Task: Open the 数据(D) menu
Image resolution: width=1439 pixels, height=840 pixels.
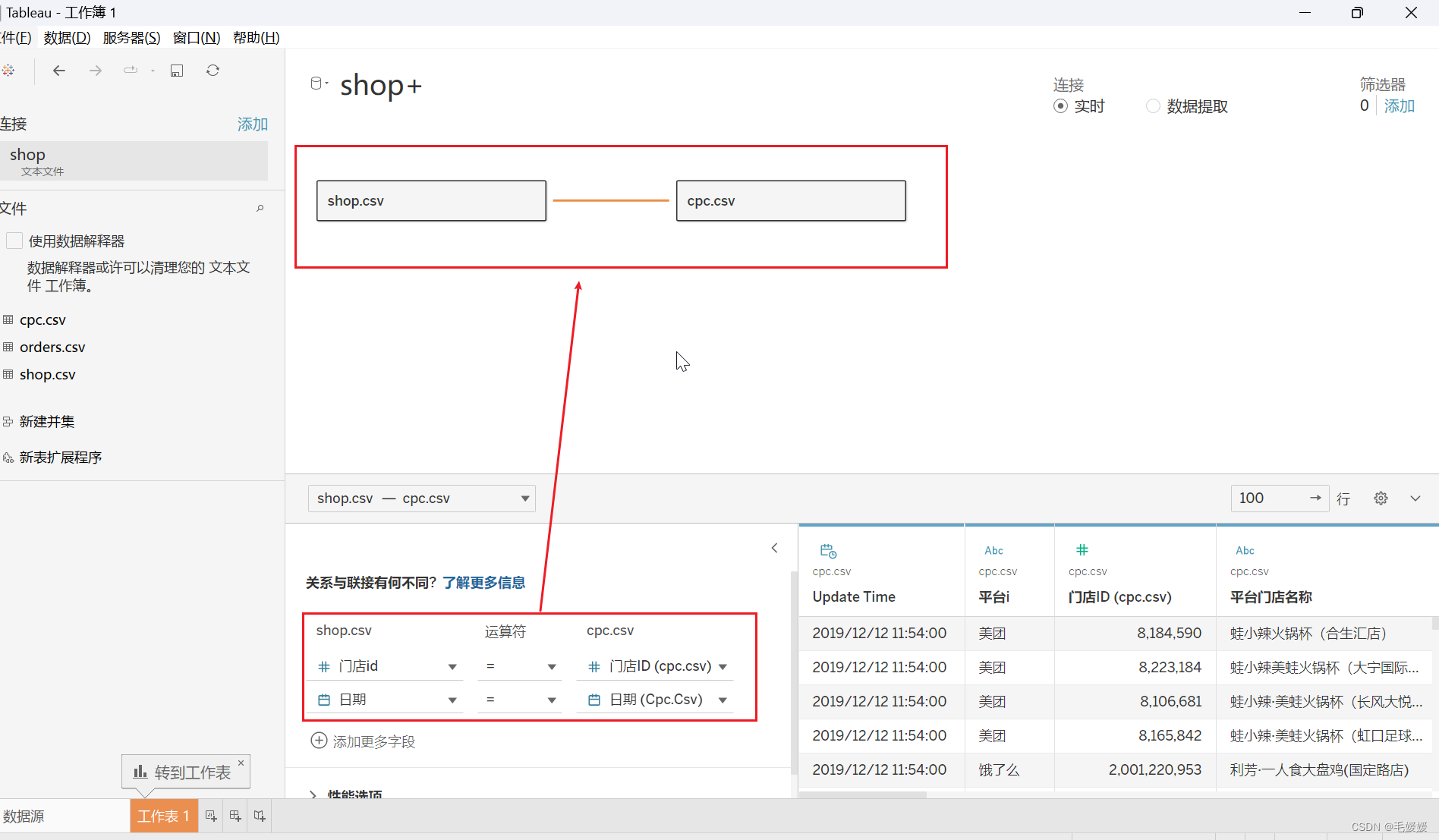Action: [67, 38]
